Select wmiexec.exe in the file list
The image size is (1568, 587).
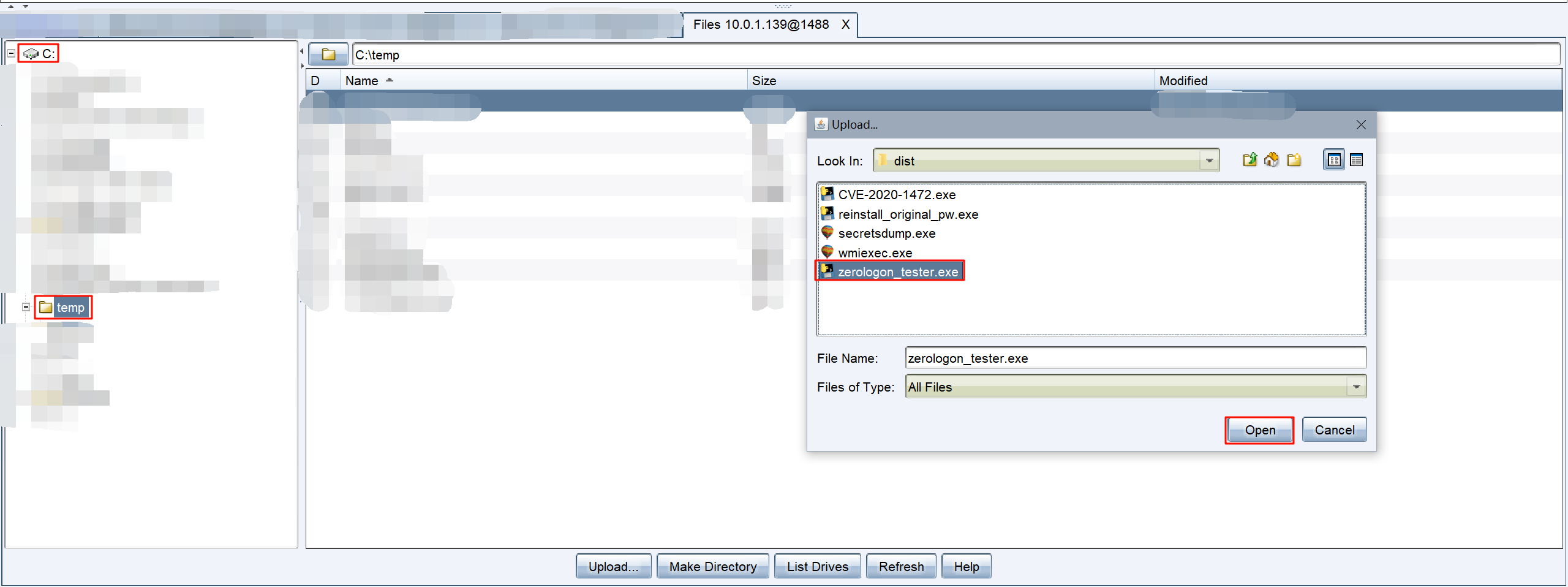pyautogui.click(x=875, y=253)
